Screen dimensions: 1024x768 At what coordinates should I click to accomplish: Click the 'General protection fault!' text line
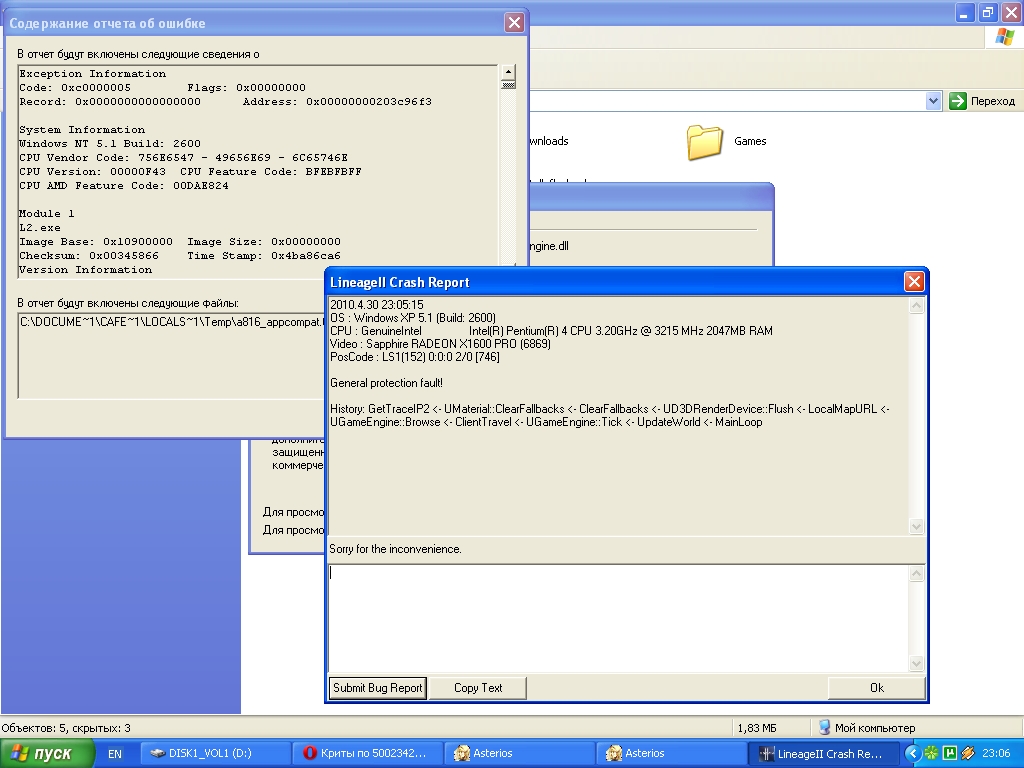(386, 383)
